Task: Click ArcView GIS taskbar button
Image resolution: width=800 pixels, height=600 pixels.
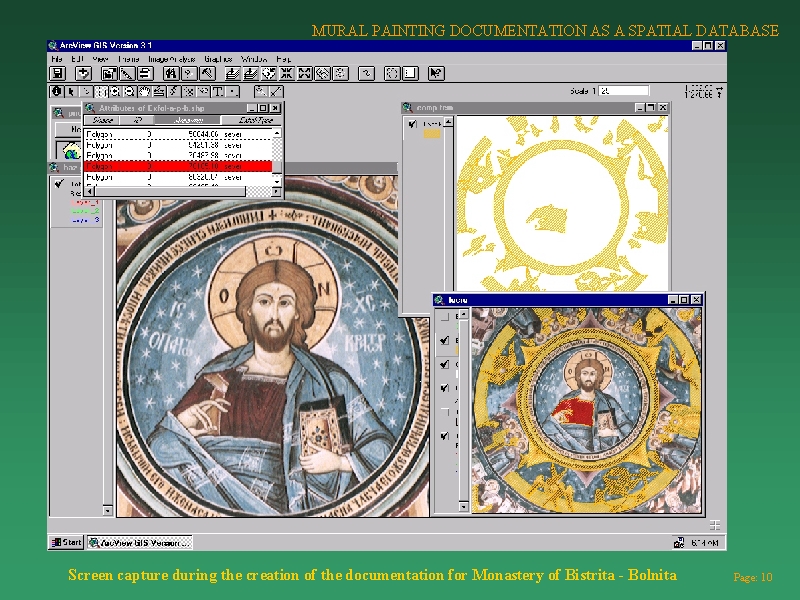Action: click(139, 542)
